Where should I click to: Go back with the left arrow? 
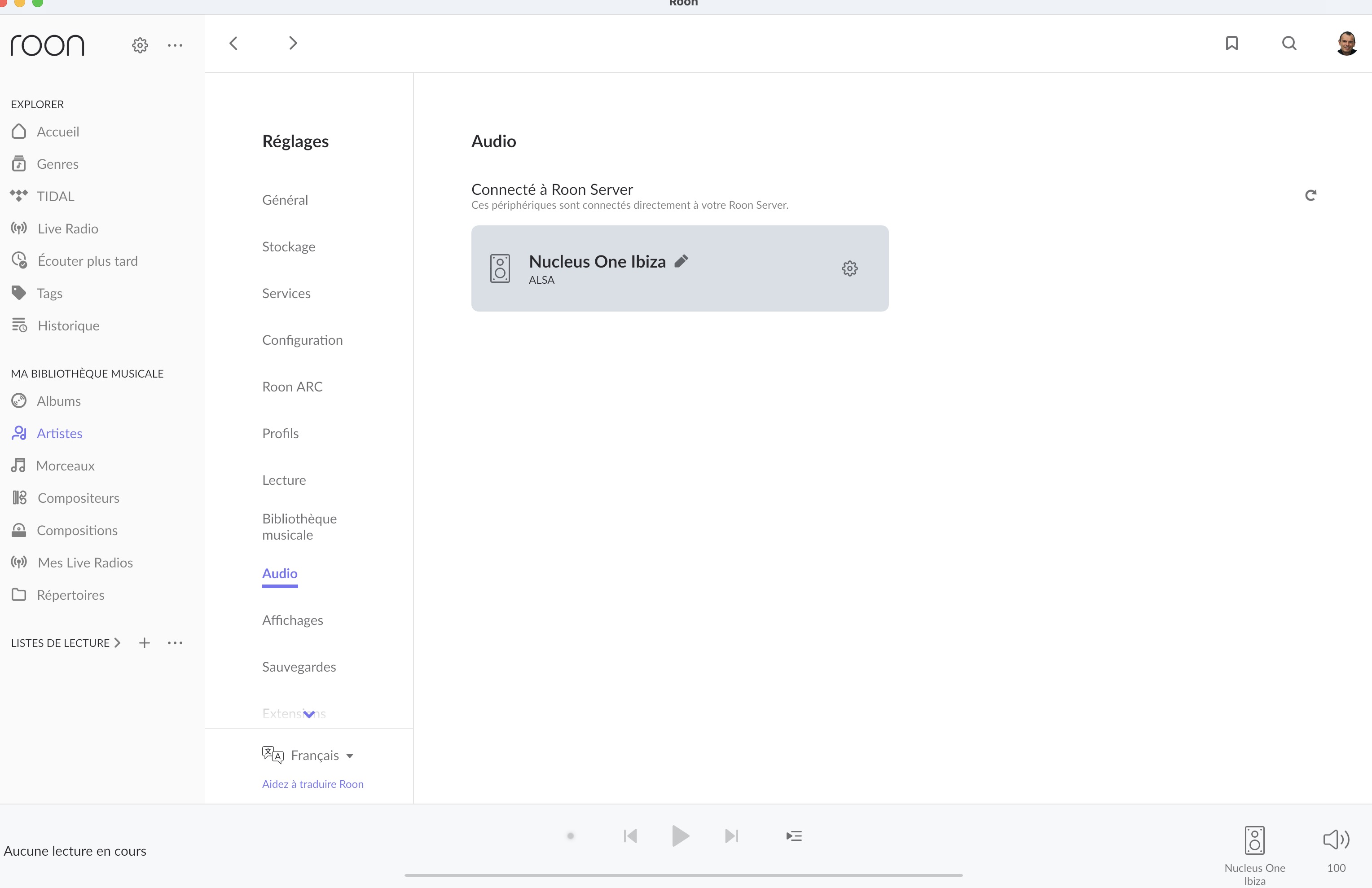(233, 43)
